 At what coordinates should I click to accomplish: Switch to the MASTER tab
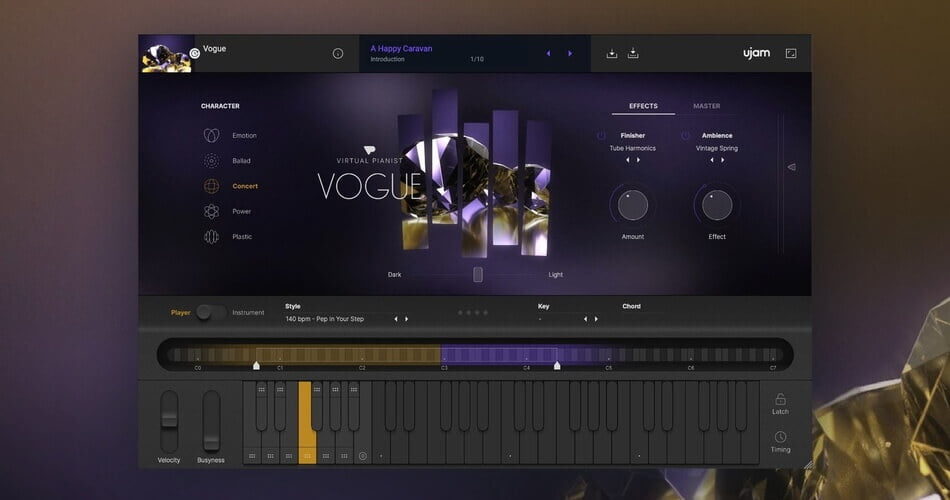click(706, 106)
